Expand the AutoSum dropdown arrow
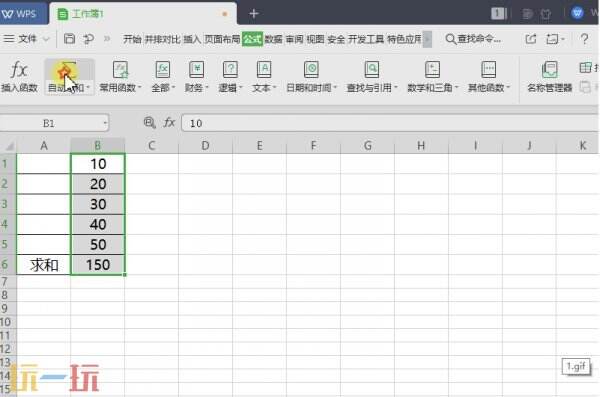The width and height of the screenshot is (600, 397). pos(88,88)
